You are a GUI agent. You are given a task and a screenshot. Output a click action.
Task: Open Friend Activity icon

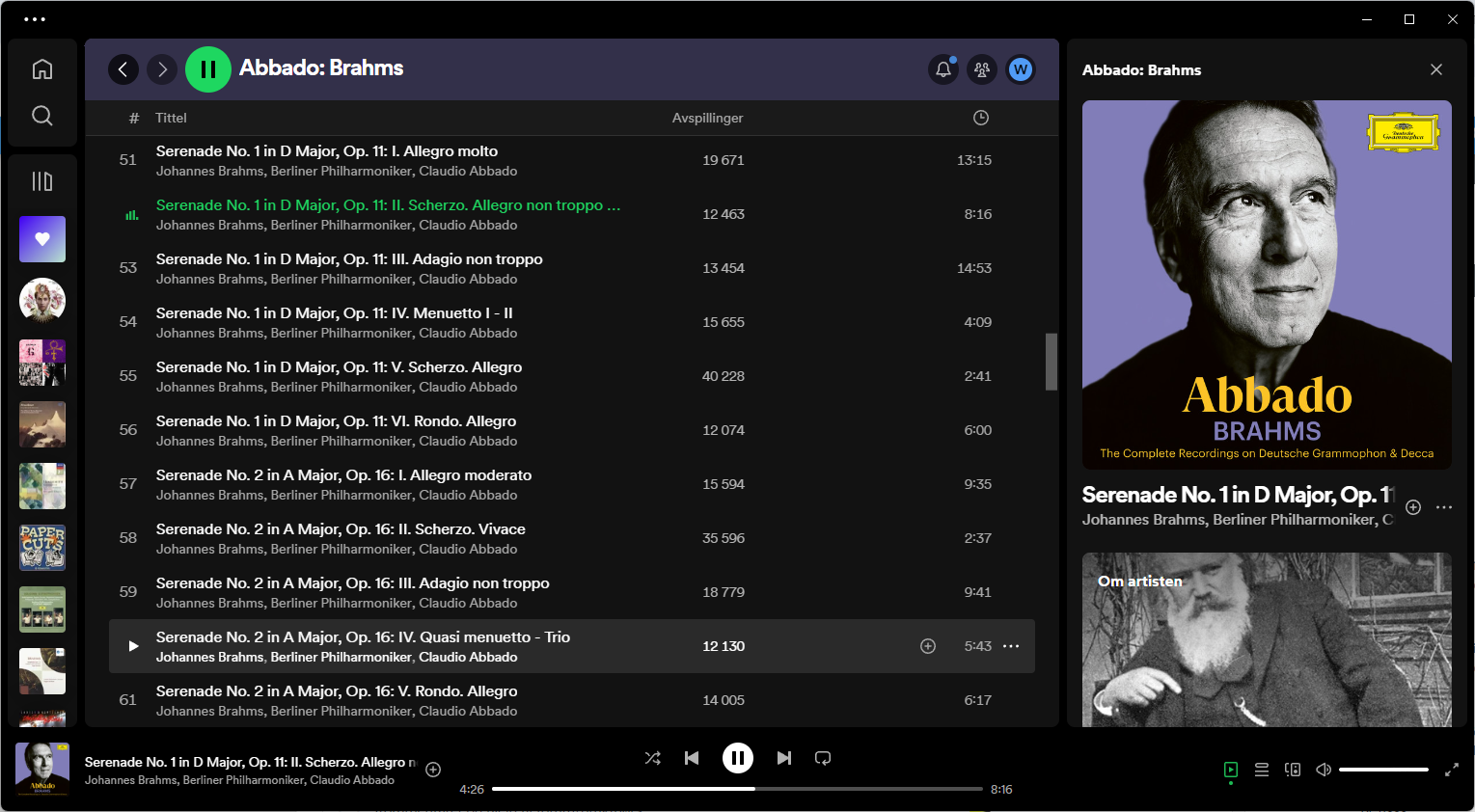[x=982, y=69]
